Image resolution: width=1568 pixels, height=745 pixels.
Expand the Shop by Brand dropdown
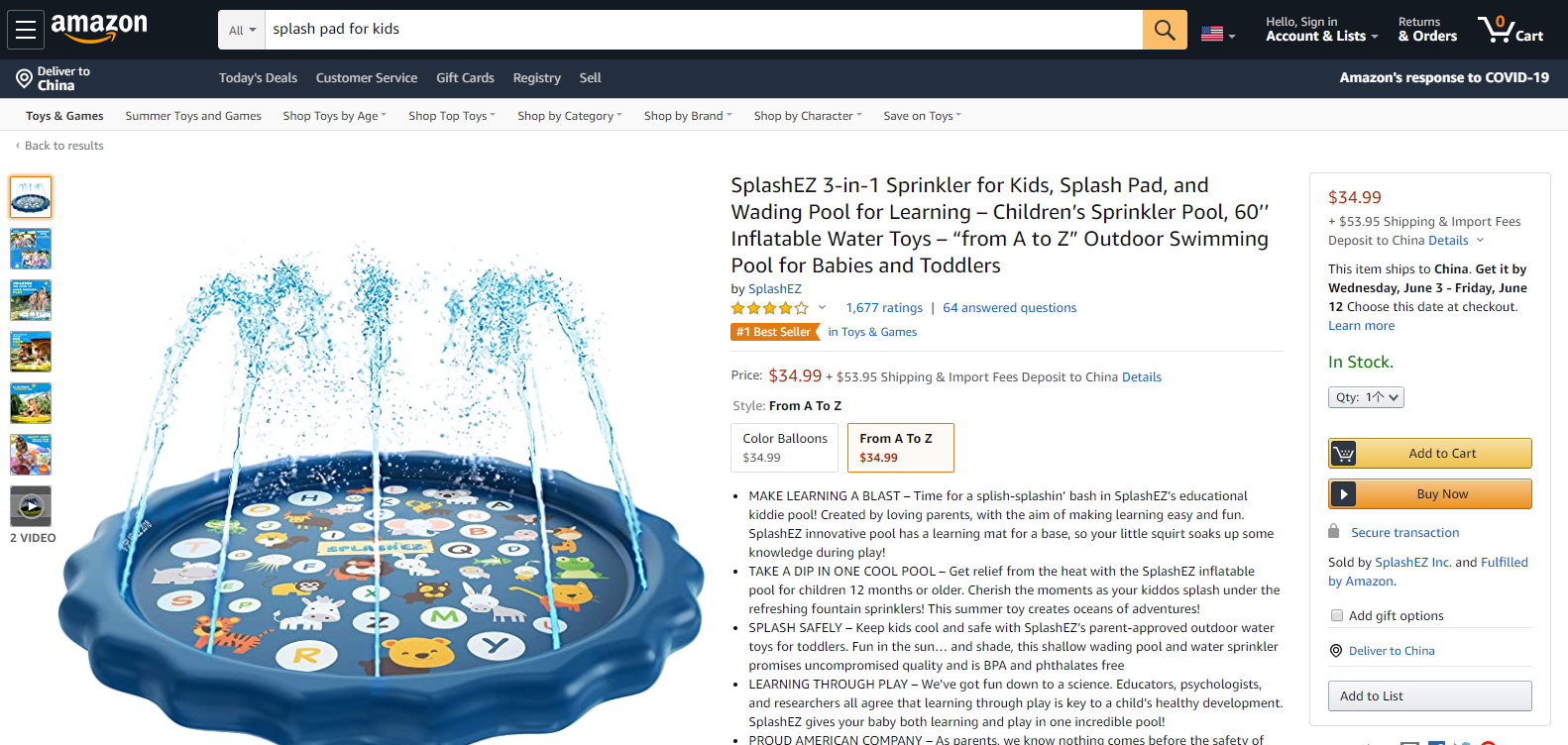pos(688,116)
